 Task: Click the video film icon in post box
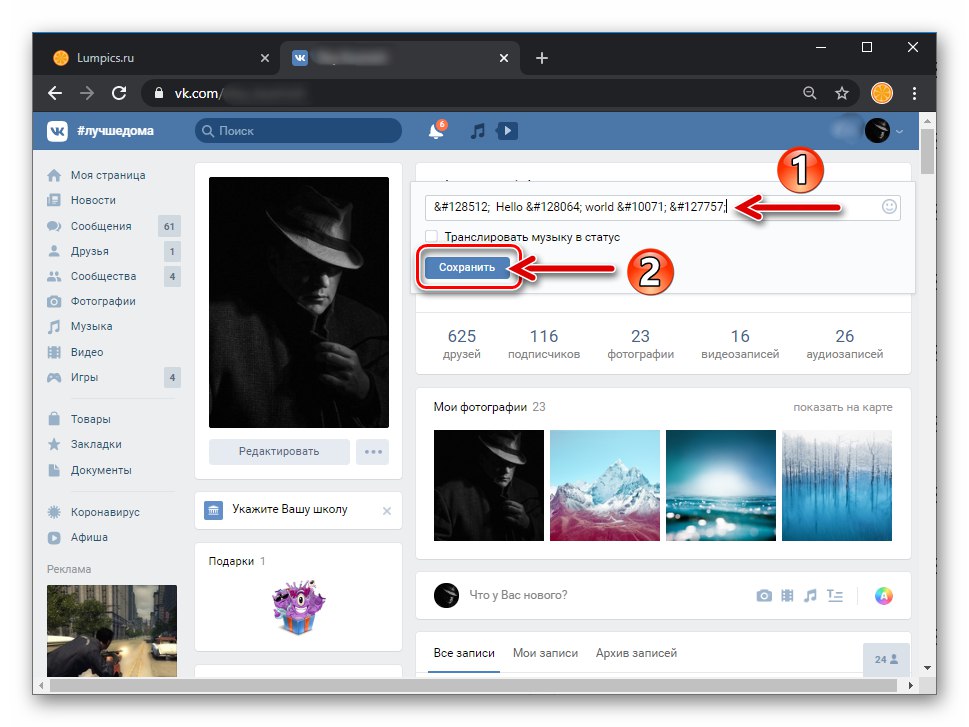(787, 596)
